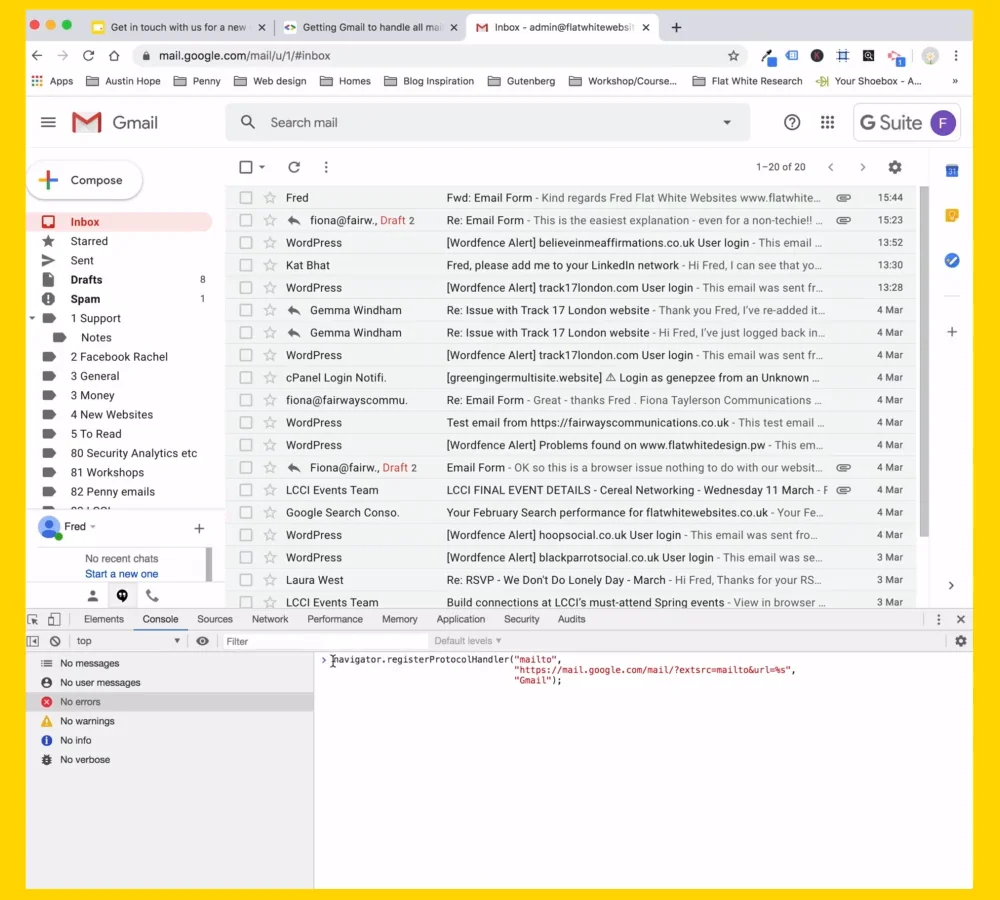Refresh the inbox mail list

tap(294, 167)
